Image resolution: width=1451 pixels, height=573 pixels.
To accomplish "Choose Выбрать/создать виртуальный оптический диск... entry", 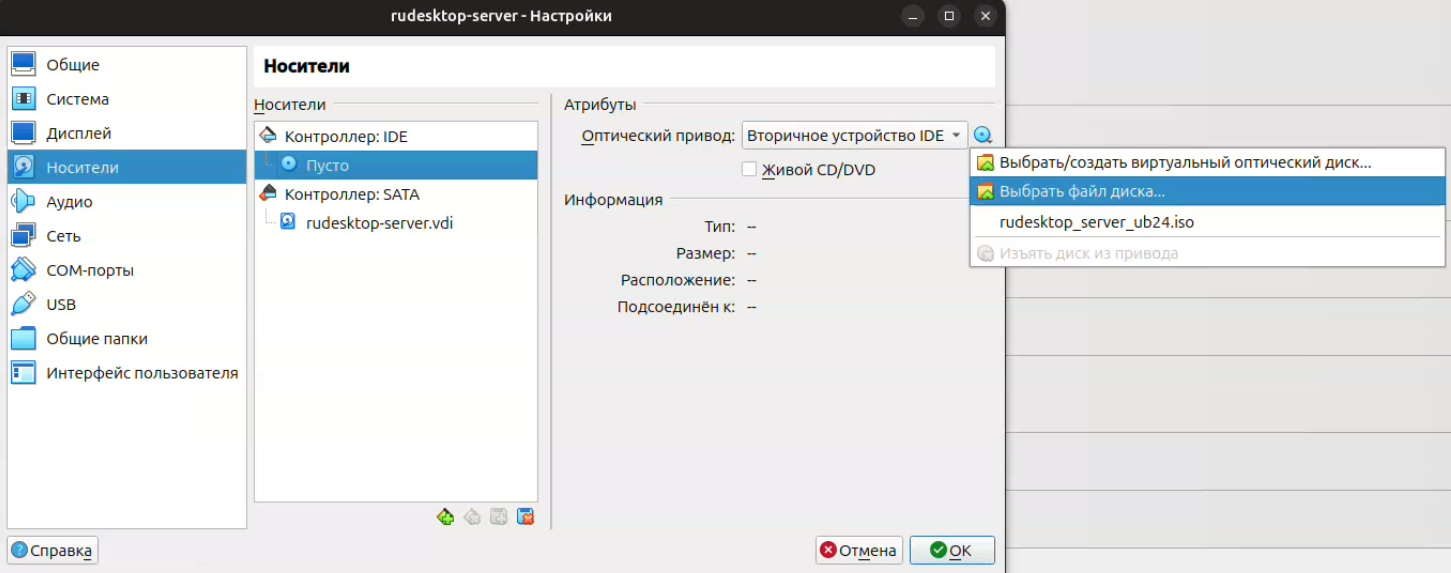I will click(1184, 162).
